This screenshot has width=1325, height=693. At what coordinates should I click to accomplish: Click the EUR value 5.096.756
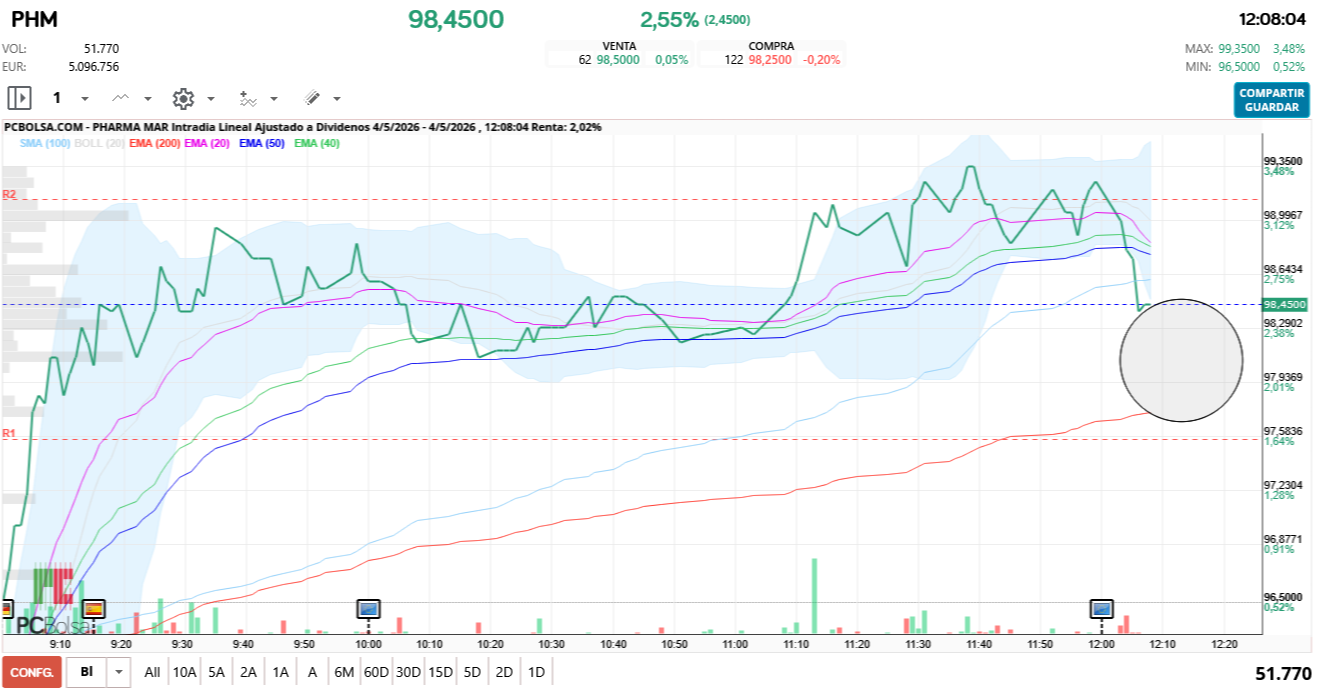tap(94, 67)
